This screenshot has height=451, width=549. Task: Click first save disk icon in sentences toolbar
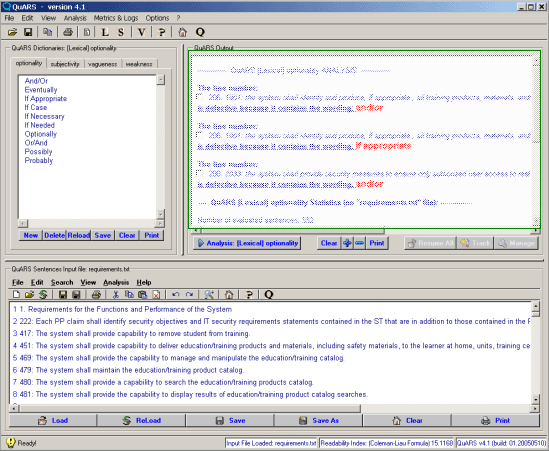tap(63, 295)
